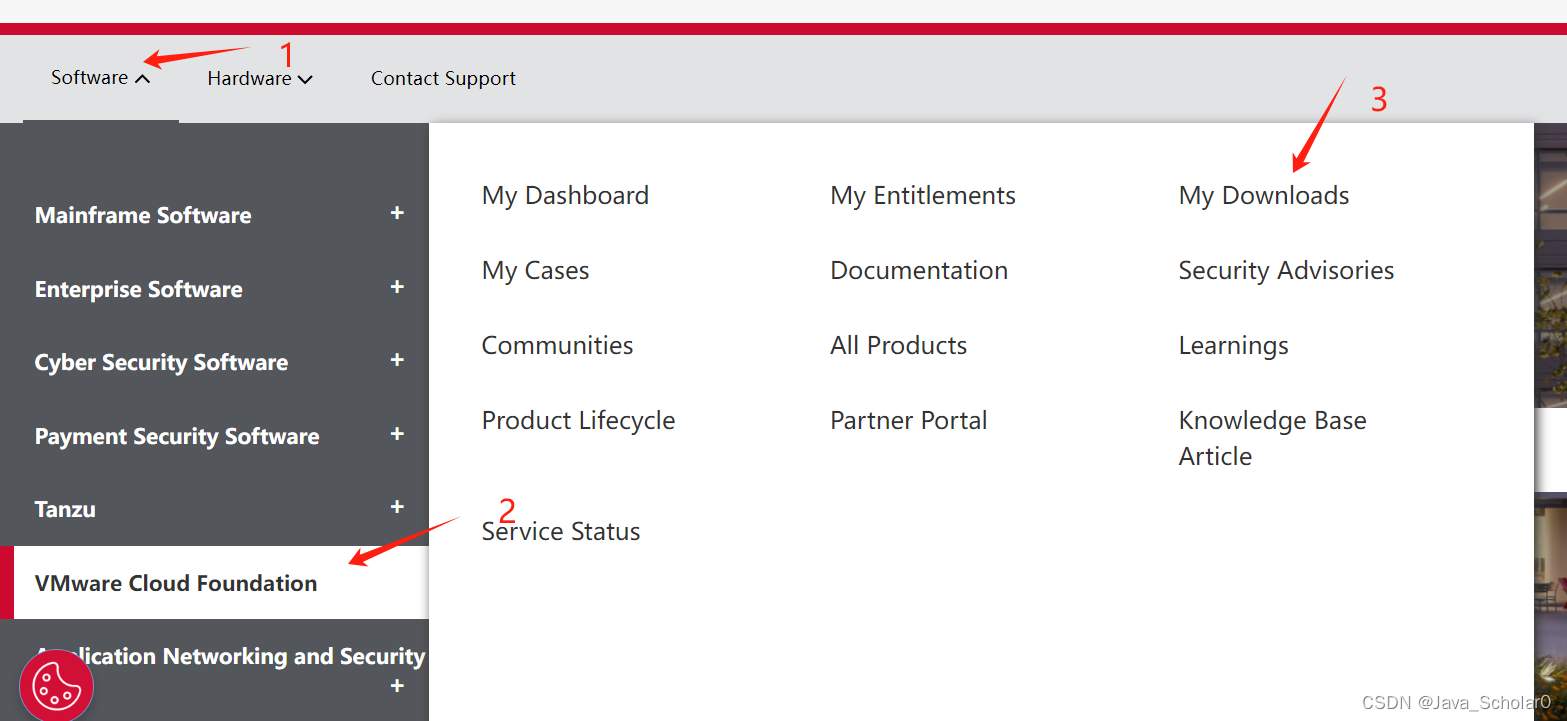Expand Enterprise Software with its plus icon
Screen dimensions: 1567x721
pyautogui.click(x=397, y=287)
